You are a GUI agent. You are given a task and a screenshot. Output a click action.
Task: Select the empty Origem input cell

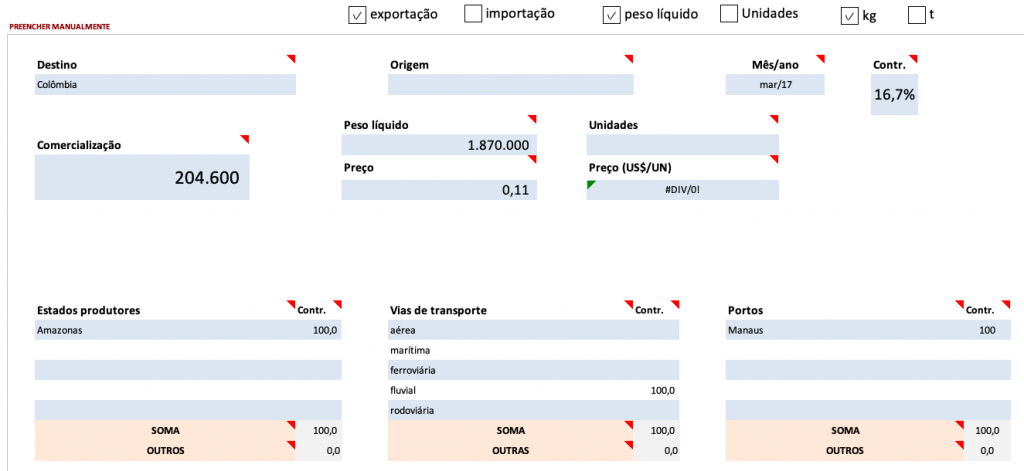click(511, 84)
